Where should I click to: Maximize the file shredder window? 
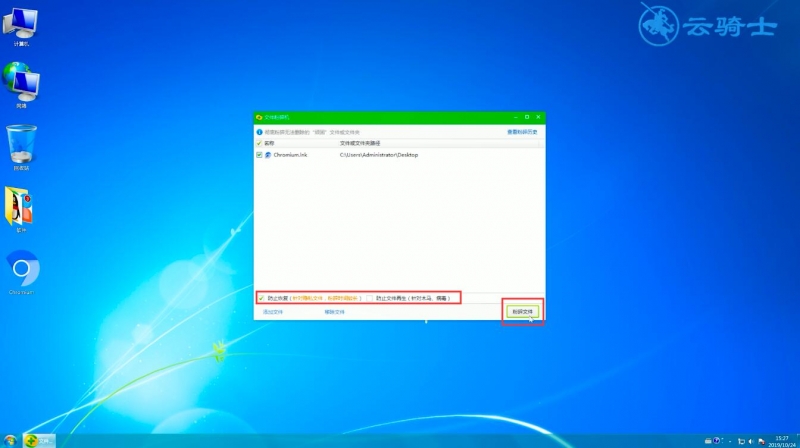tap(527, 117)
